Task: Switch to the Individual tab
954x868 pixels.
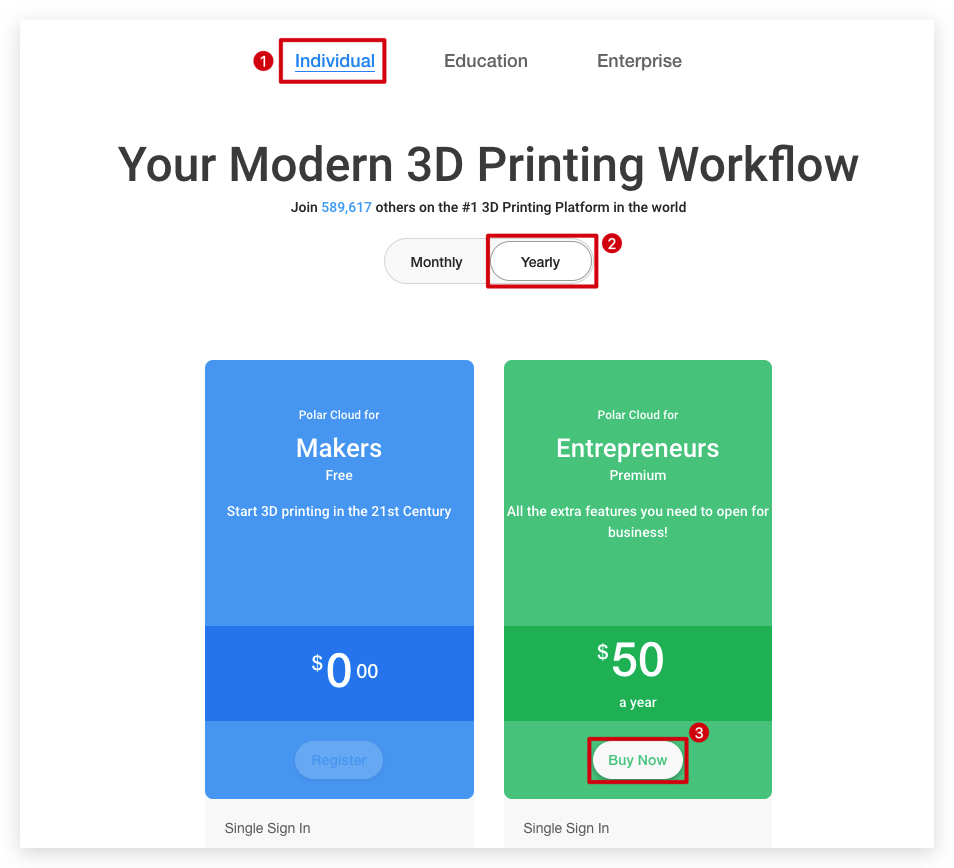Action: tap(335, 61)
